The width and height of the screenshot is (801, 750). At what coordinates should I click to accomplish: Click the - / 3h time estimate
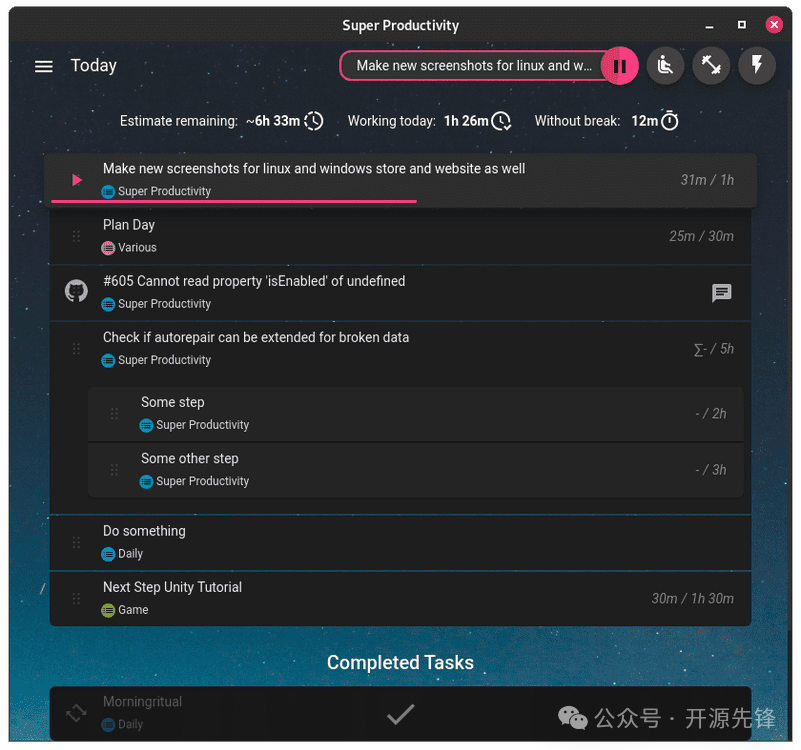click(711, 470)
